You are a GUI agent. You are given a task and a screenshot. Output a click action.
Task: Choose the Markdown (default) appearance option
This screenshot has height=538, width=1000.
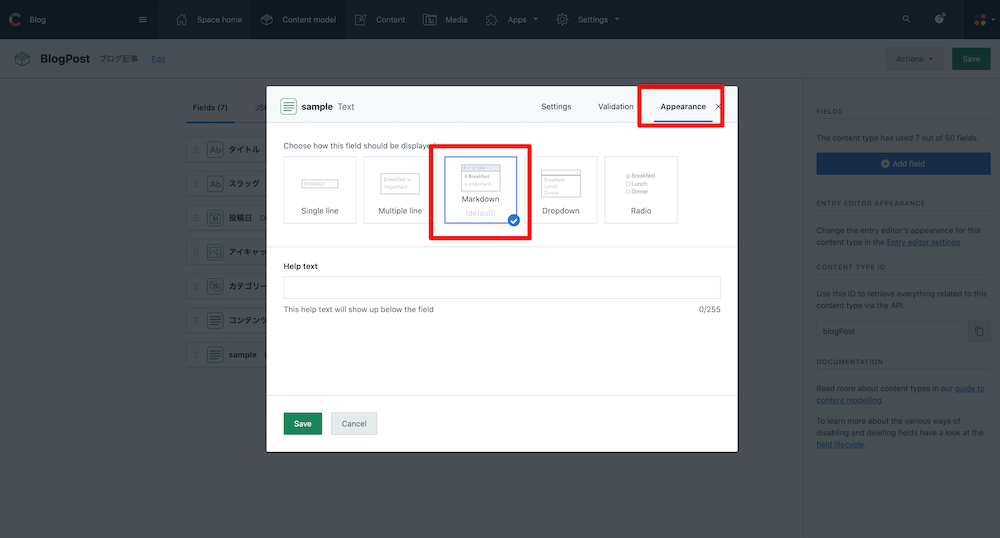click(x=480, y=190)
